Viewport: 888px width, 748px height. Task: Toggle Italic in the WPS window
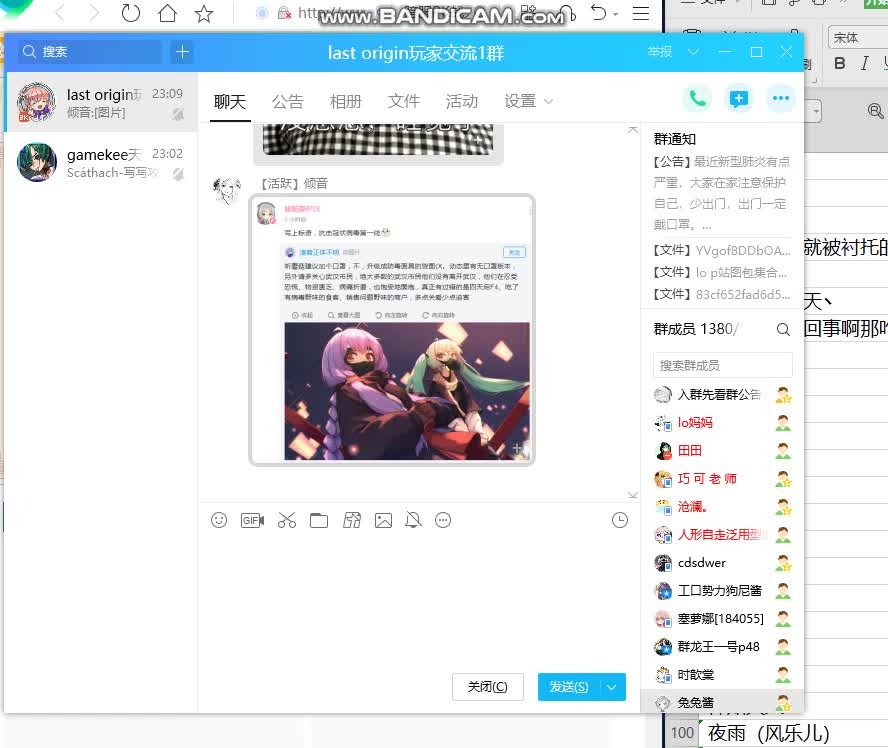(x=865, y=63)
